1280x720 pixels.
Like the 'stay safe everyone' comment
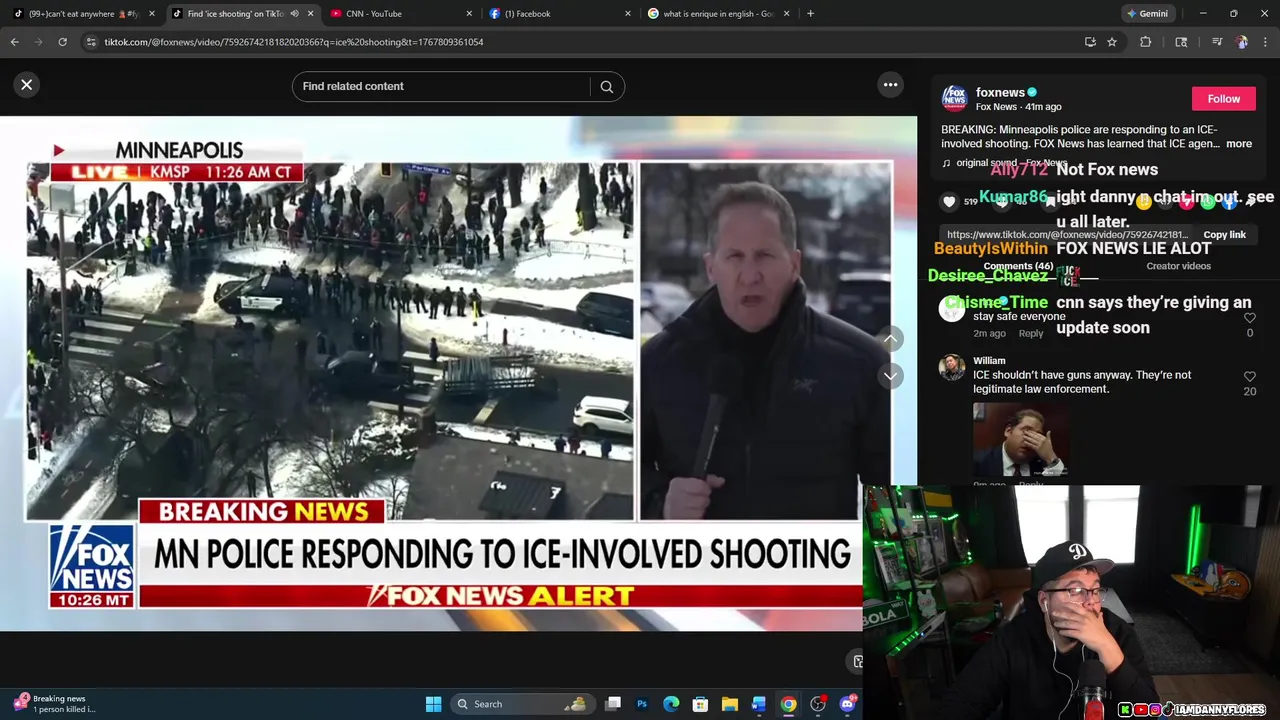click(x=1249, y=318)
